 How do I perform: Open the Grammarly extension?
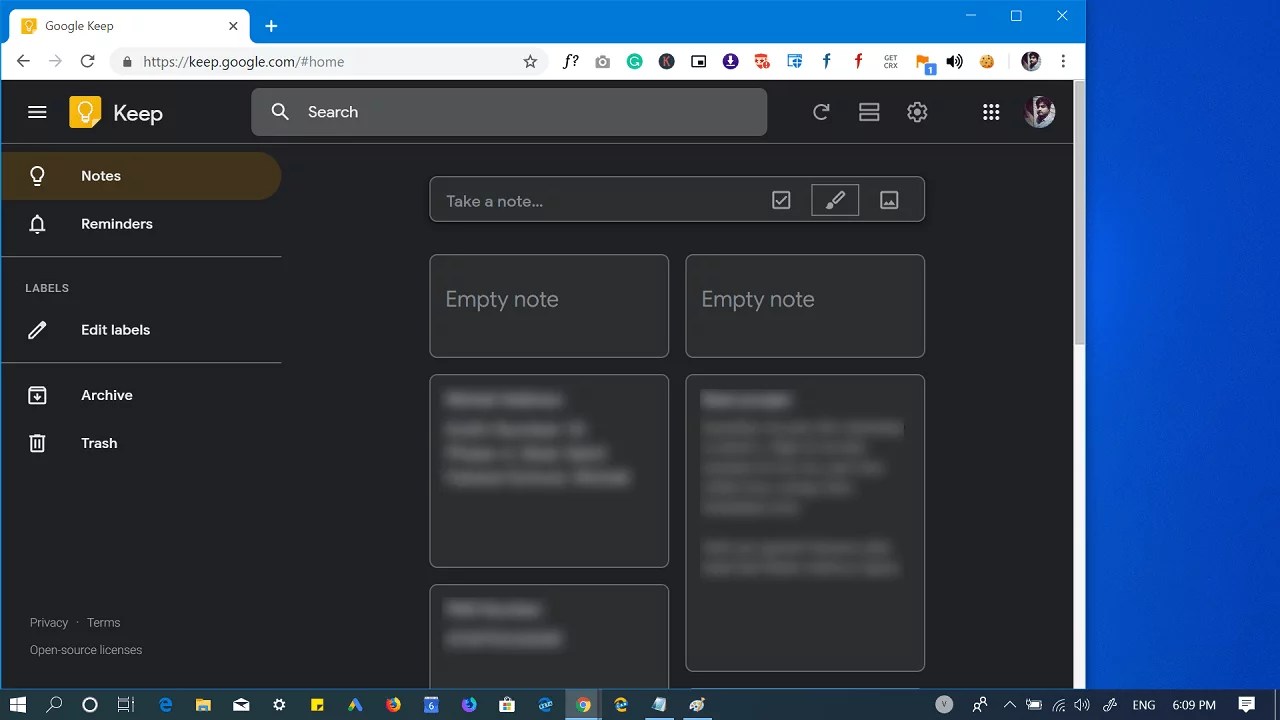(x=634, y=61)
